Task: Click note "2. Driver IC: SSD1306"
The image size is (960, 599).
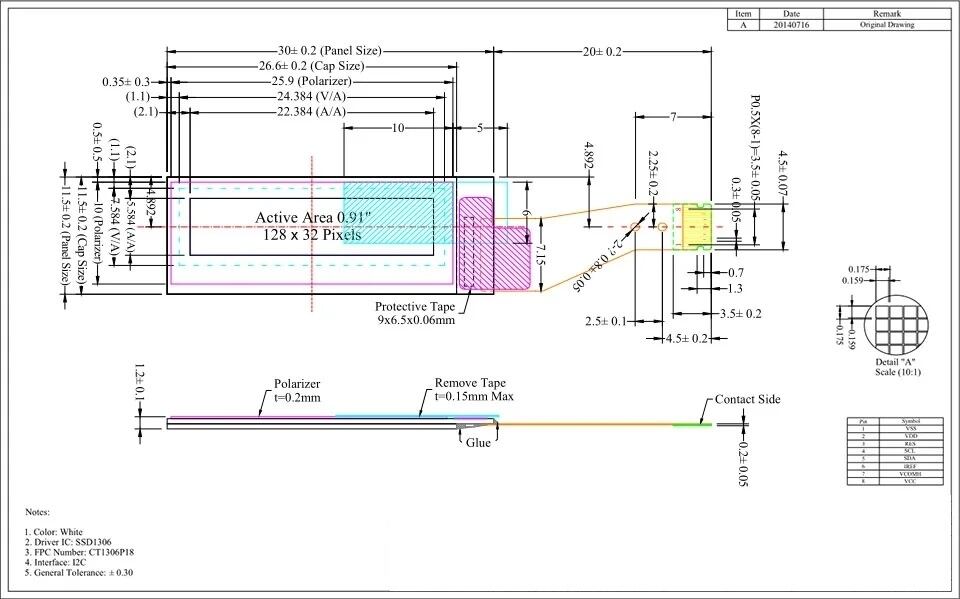Action: click(x=68, y=542)
